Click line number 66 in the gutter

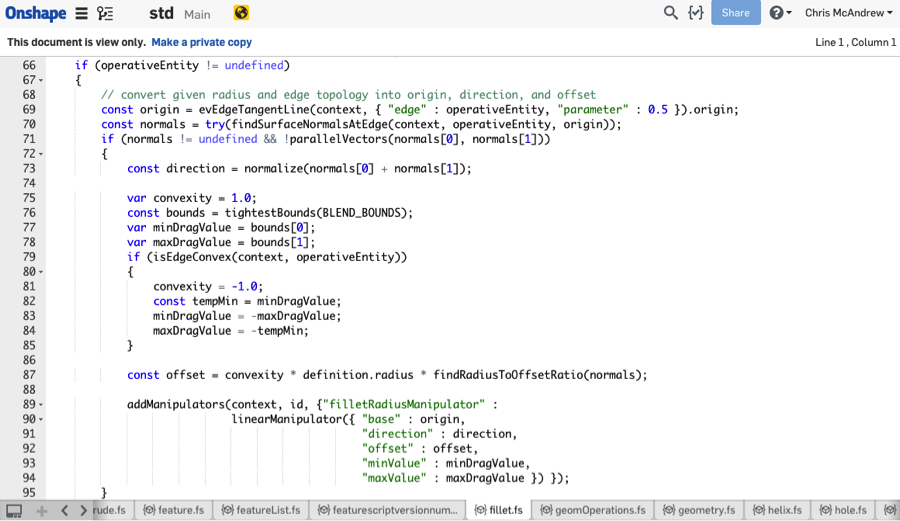(29, 65)
